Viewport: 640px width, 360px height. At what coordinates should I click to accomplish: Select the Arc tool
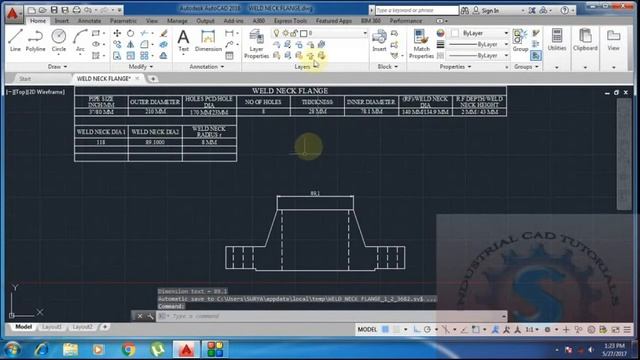pos(80,40)
